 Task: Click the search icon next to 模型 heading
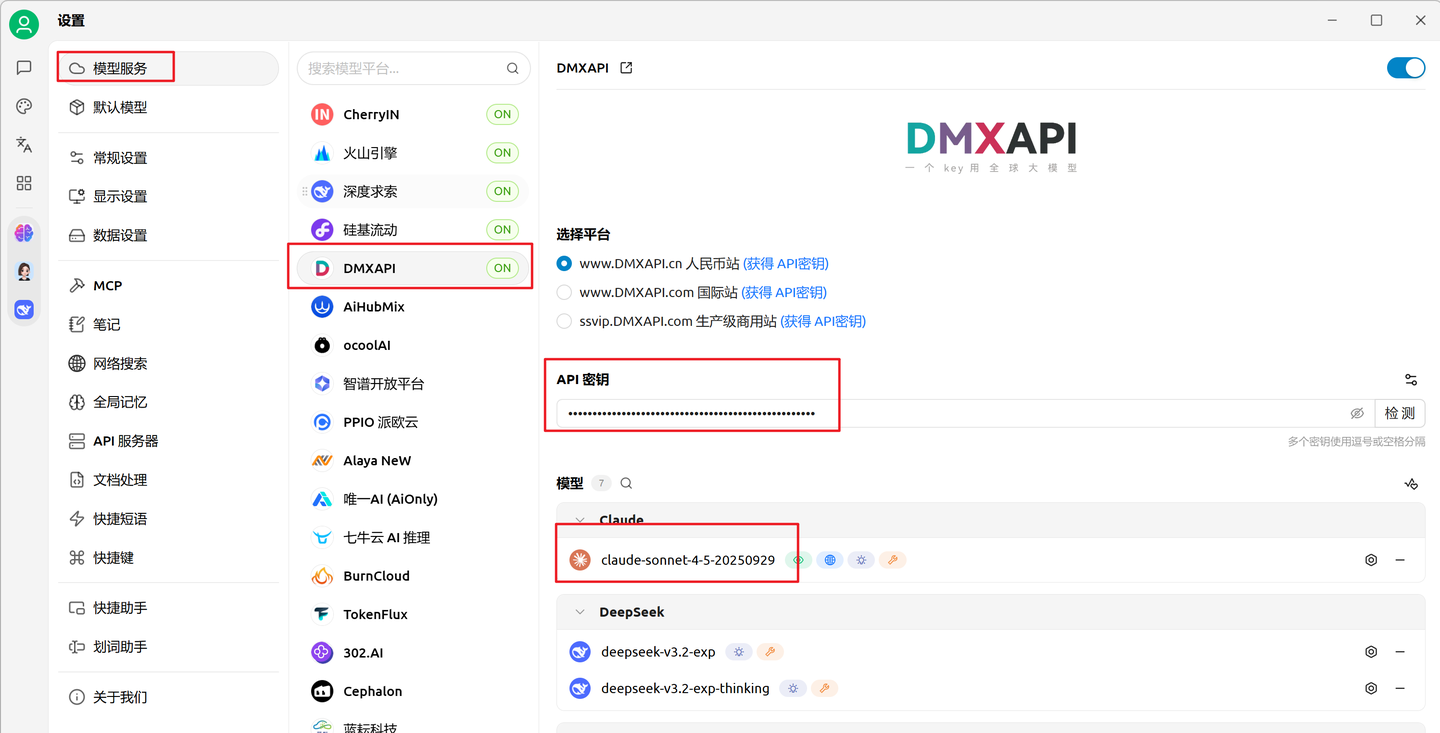pyautogui.click(x=626, y=483)
